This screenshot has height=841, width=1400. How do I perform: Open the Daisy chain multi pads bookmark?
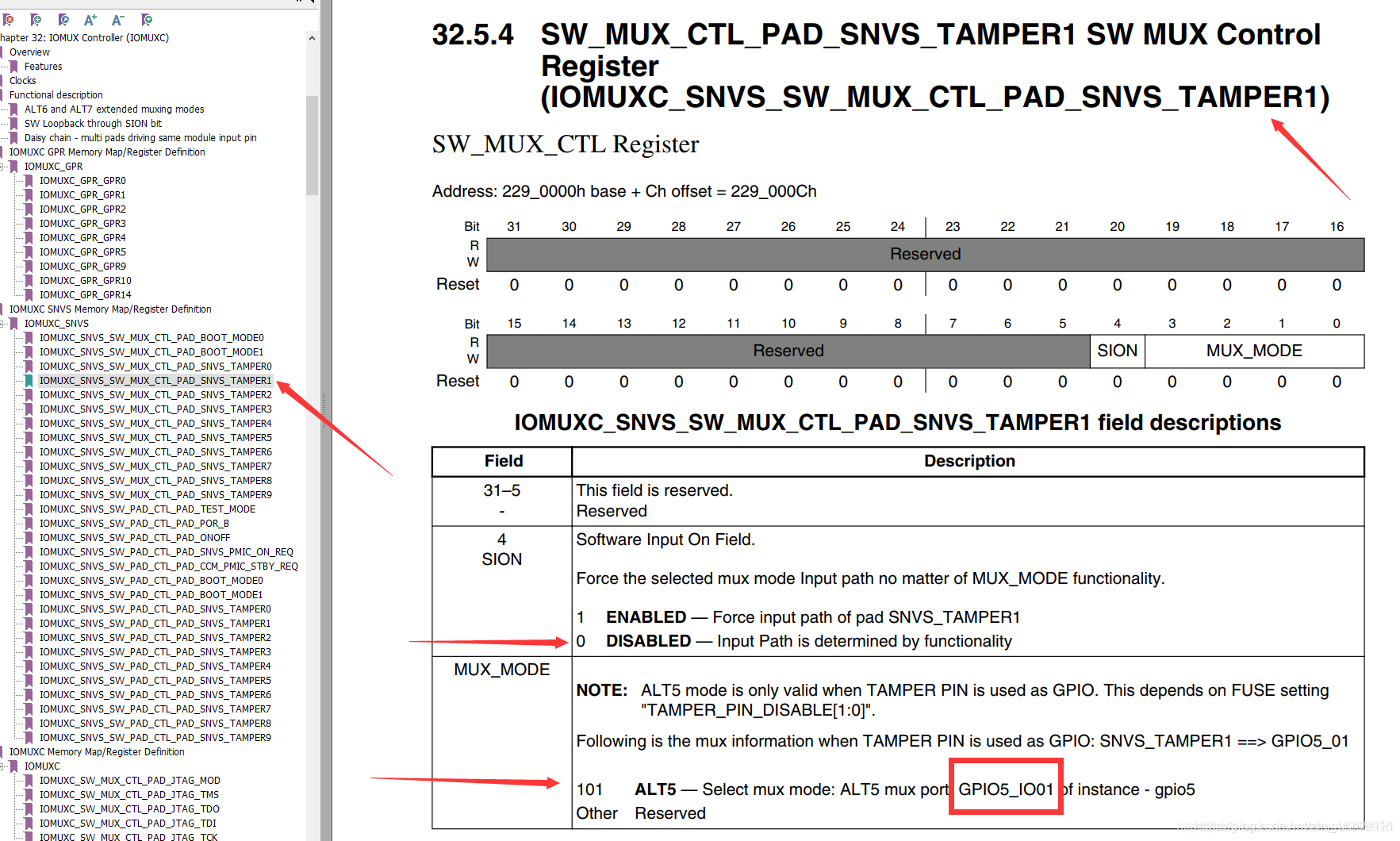click(x=140, y=138)
